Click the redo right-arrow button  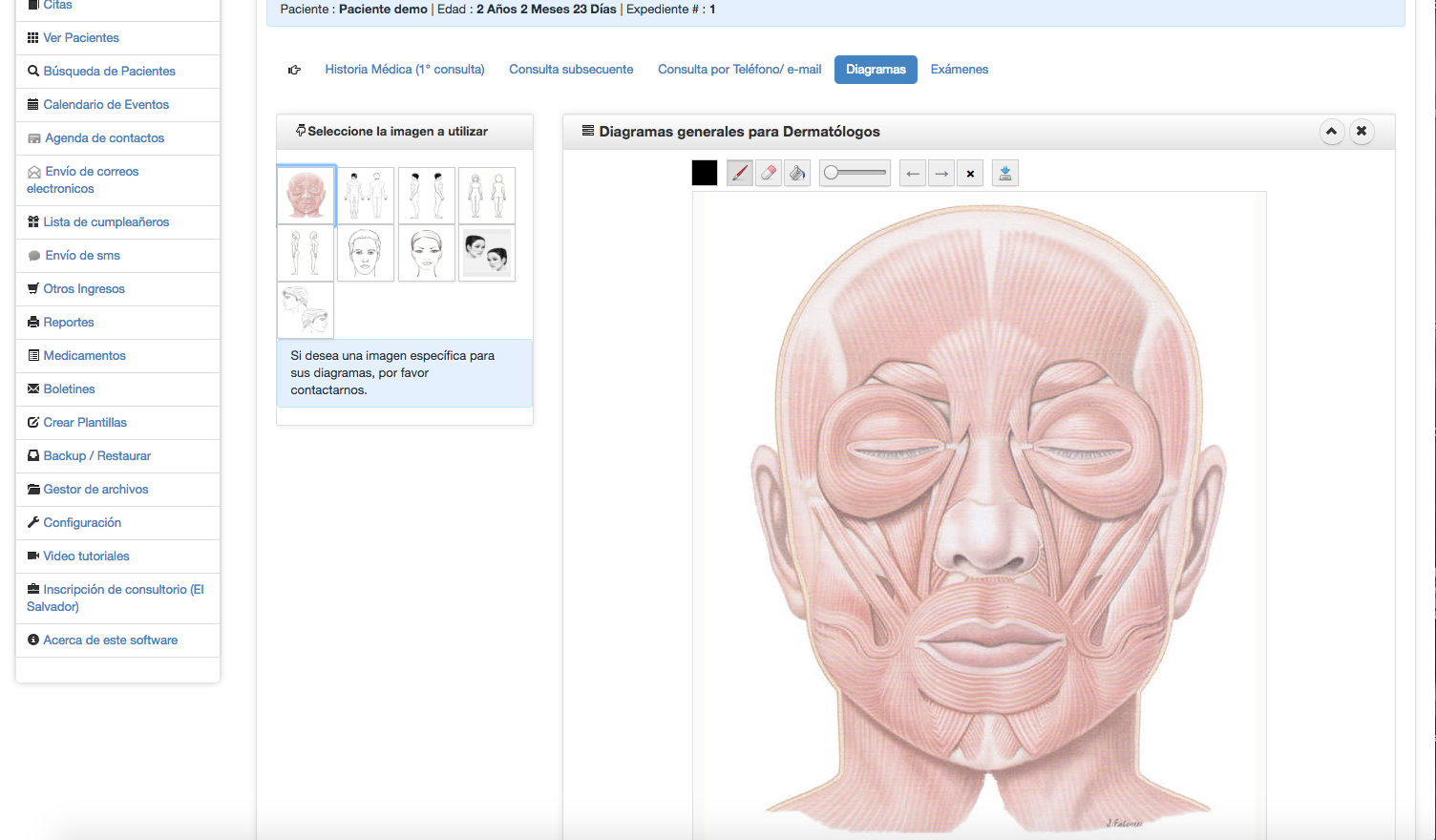pyautogui.click(x=941, y=173)
